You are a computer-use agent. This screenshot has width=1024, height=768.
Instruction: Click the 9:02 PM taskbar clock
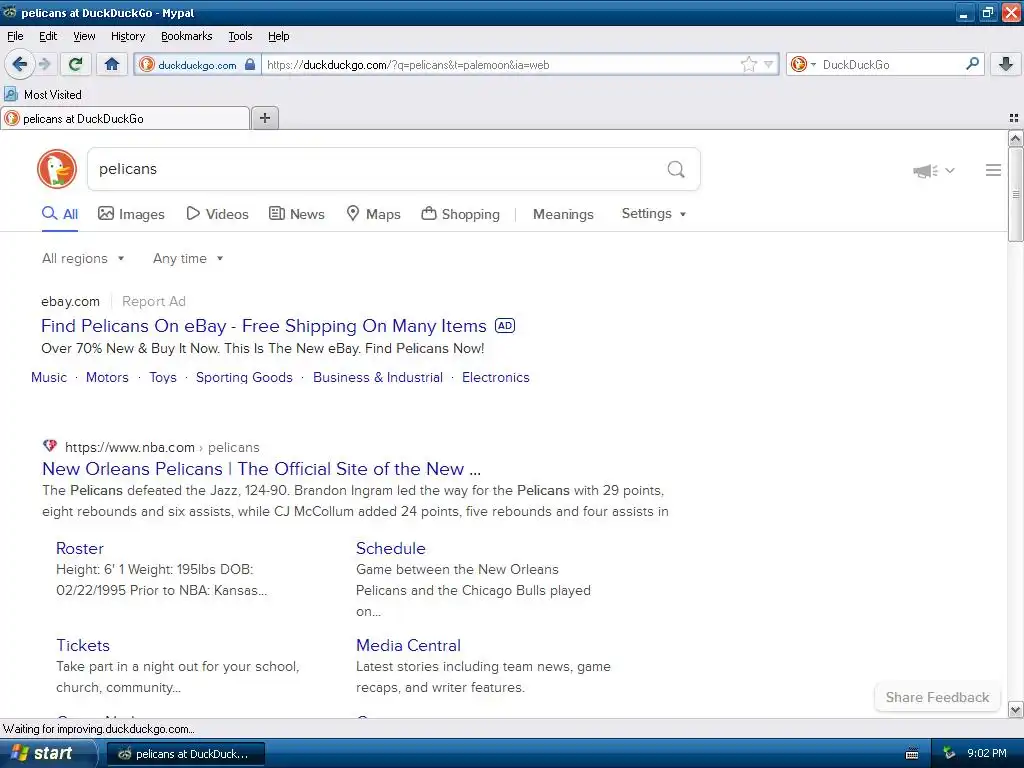(987, 754)
